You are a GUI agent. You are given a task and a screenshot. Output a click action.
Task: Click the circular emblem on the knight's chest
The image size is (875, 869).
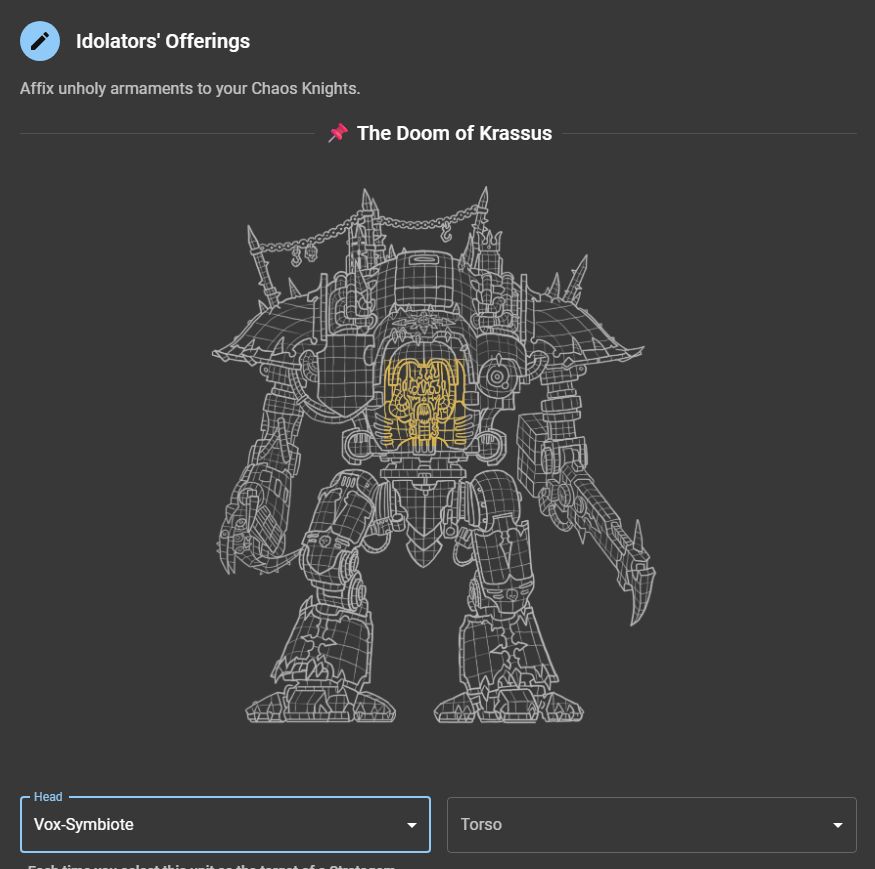click(x=496, y=378)
